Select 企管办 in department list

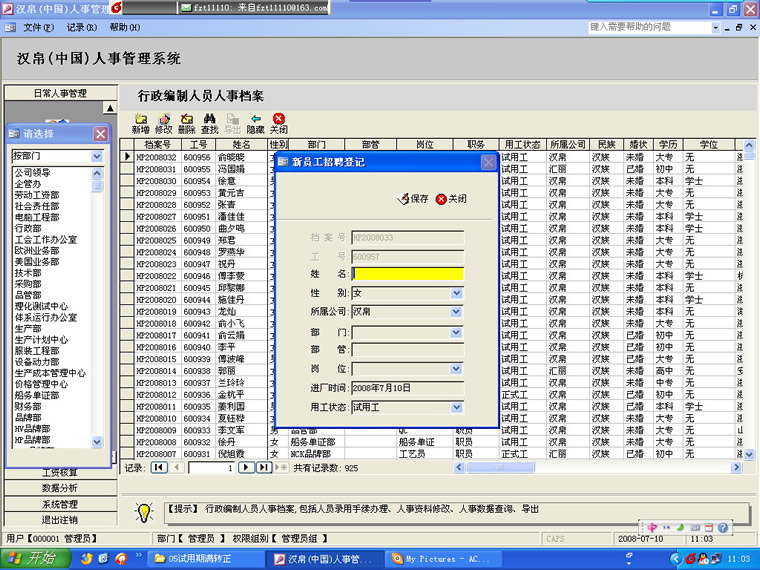pos(28,184)
